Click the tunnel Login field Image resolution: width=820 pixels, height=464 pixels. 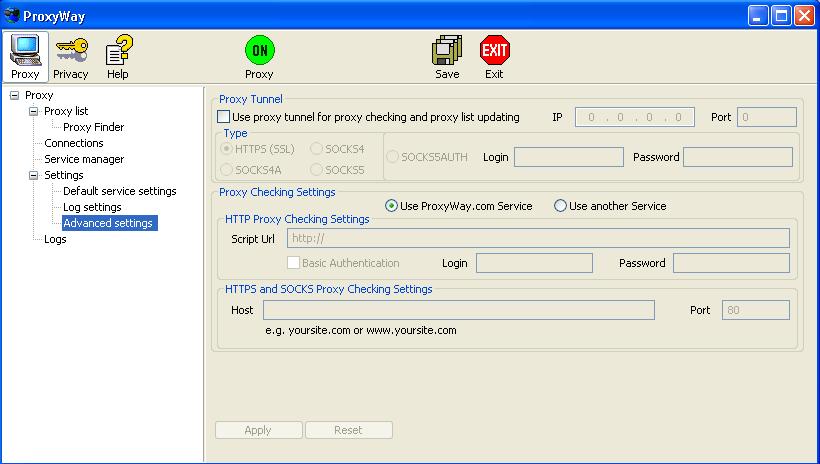(569, 157)
